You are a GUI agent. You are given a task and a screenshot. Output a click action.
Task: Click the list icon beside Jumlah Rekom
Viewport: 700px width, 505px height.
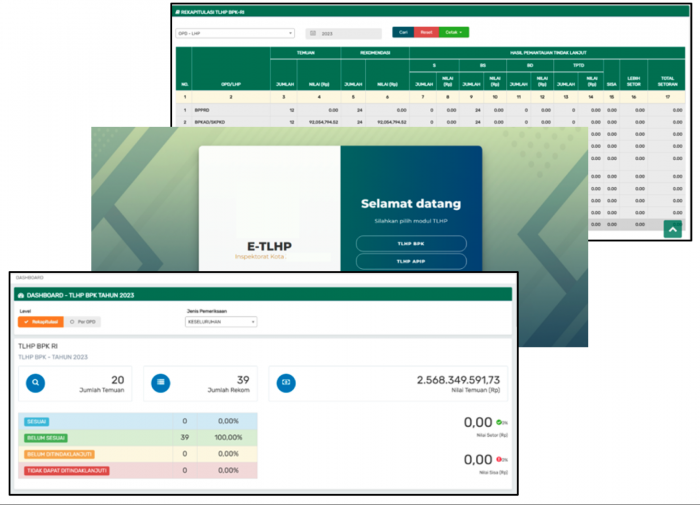coord(161,382)
